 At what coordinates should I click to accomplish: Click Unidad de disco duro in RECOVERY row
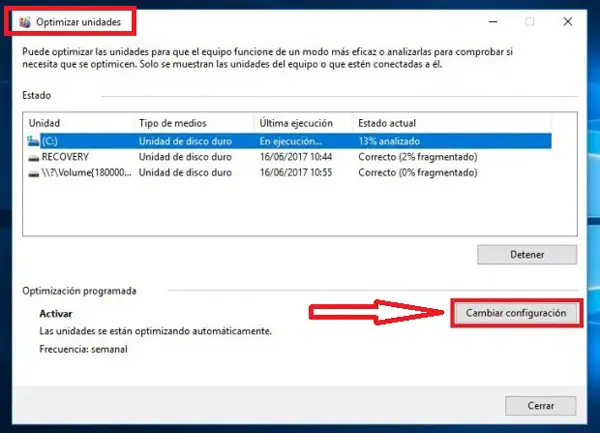(185, 157)
